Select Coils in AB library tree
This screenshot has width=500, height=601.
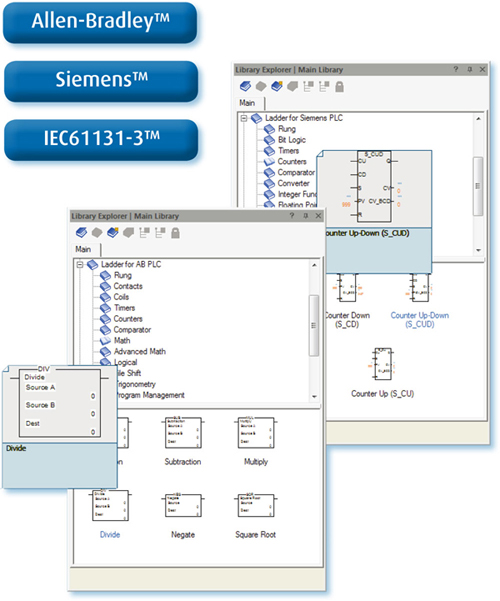(121, 297)
